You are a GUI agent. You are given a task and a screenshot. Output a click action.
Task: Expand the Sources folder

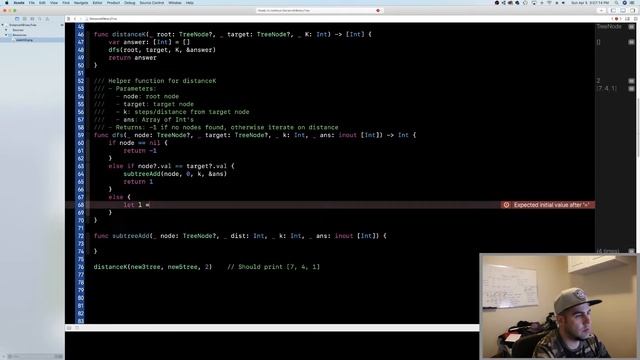[x=6, y=30]
